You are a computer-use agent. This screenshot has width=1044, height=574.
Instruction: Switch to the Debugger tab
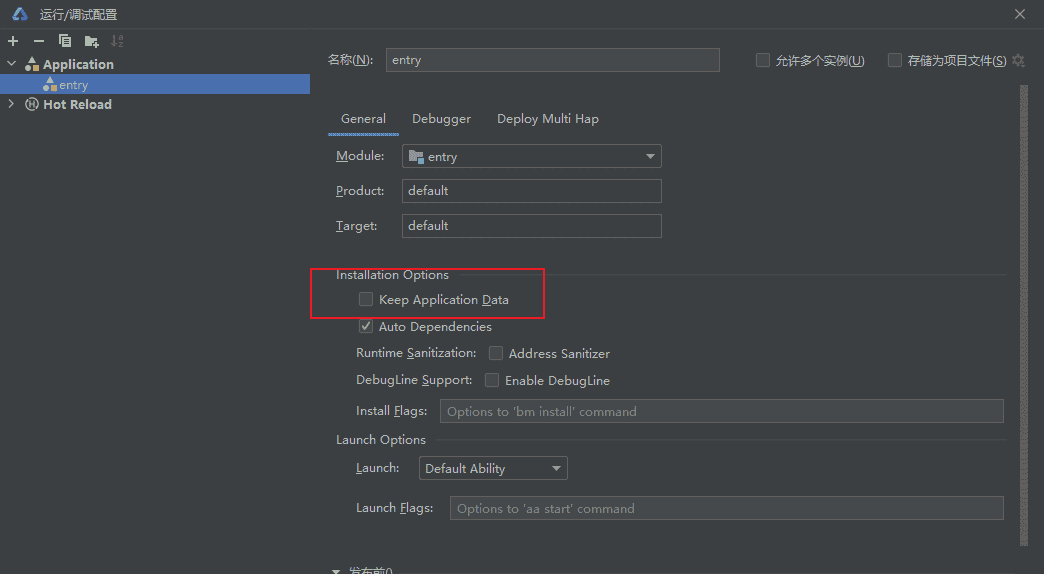pyautogui.click(x=441, y=118)
